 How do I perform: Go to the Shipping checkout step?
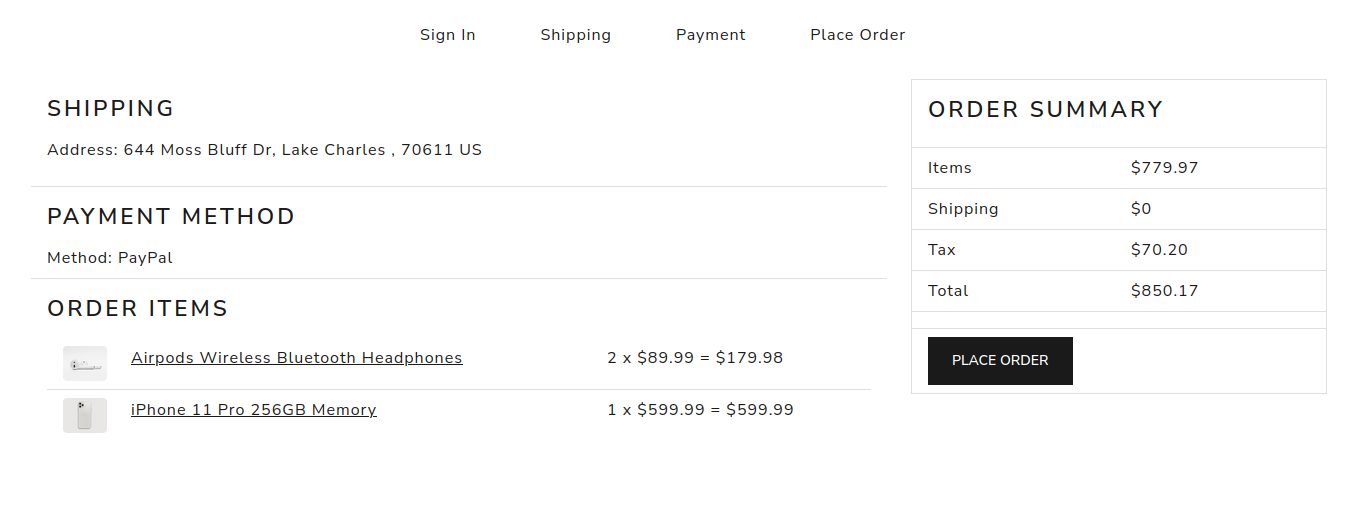(576, 35)
